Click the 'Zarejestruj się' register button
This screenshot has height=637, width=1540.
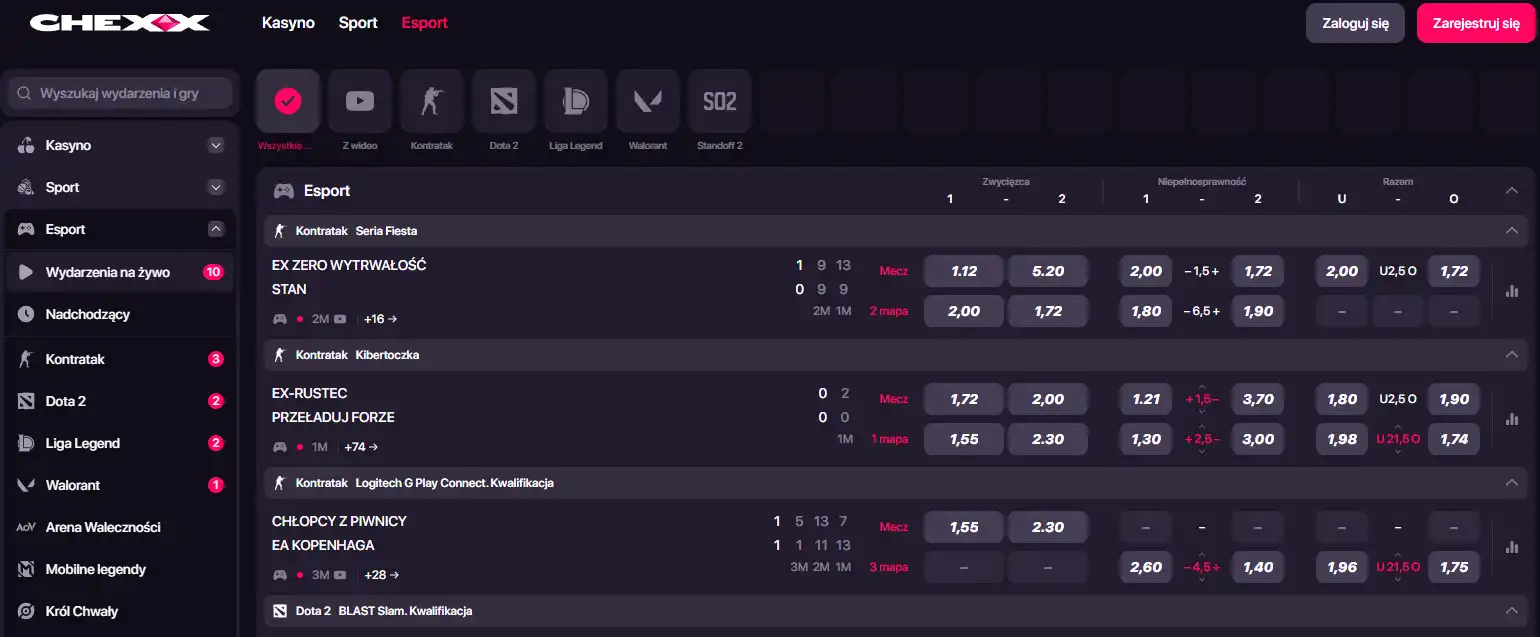point(1476,23)
